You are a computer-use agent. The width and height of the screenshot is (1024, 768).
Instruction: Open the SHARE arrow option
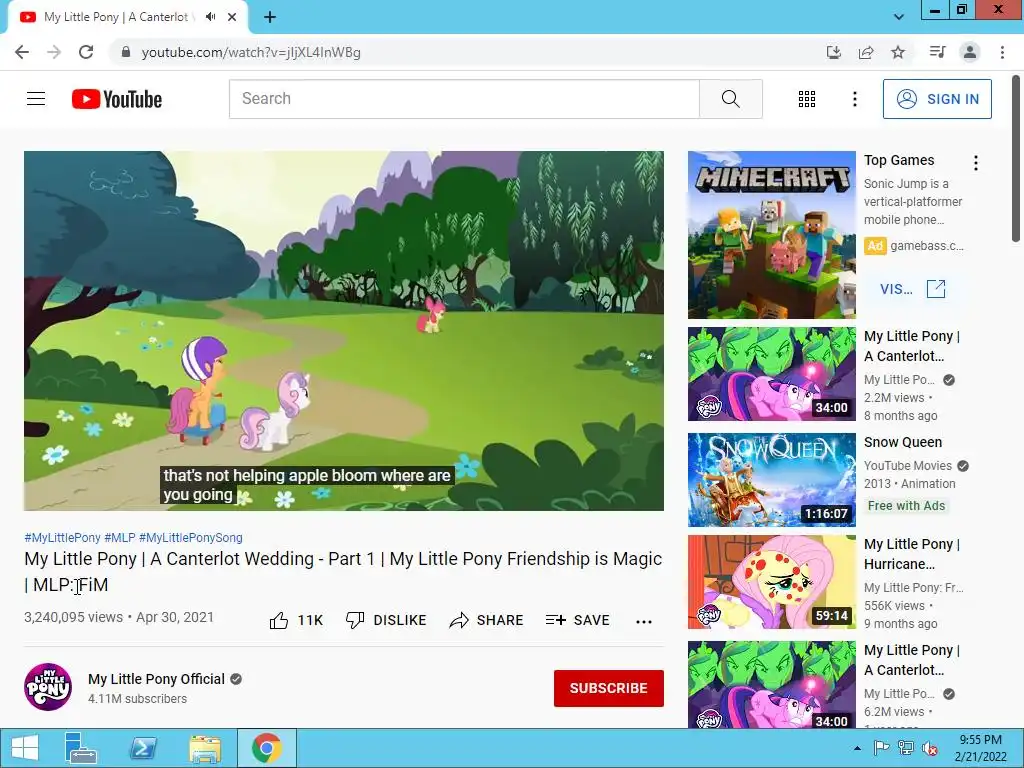pos(487,620)
